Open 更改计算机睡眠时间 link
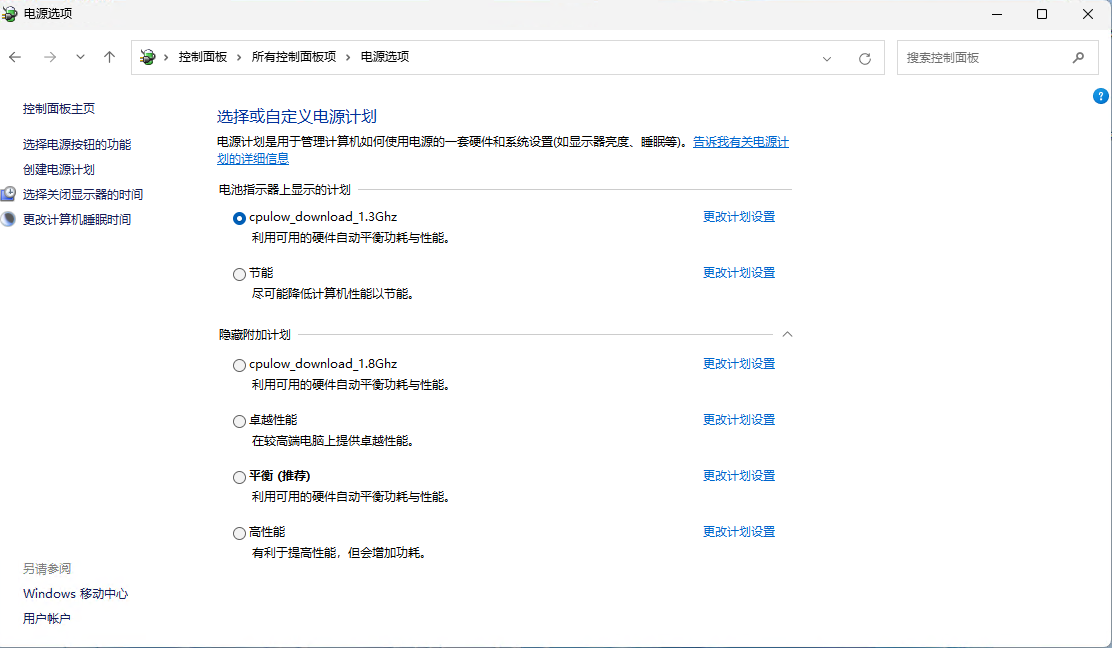 (x=77, y=220)
